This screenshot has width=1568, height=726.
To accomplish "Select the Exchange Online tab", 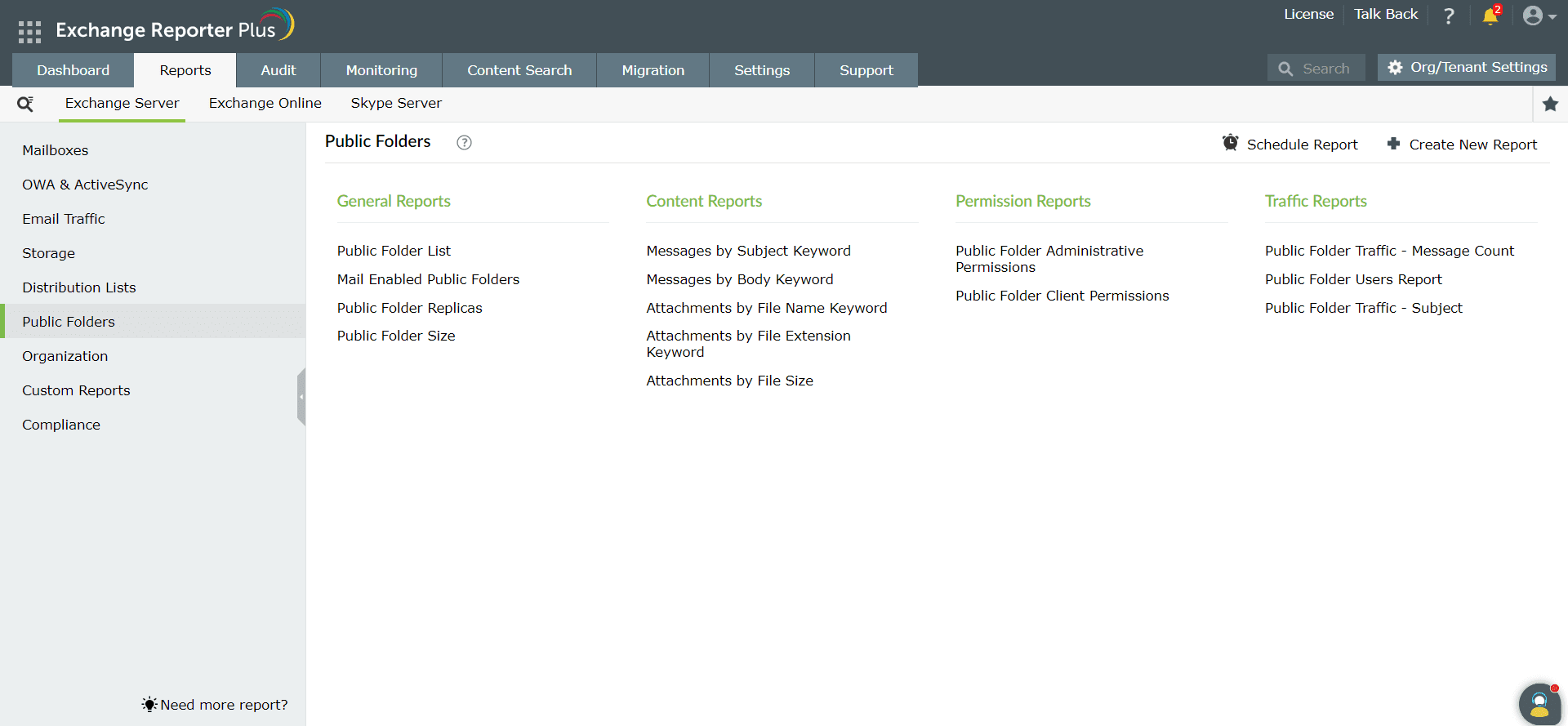I will coord(265,103).
